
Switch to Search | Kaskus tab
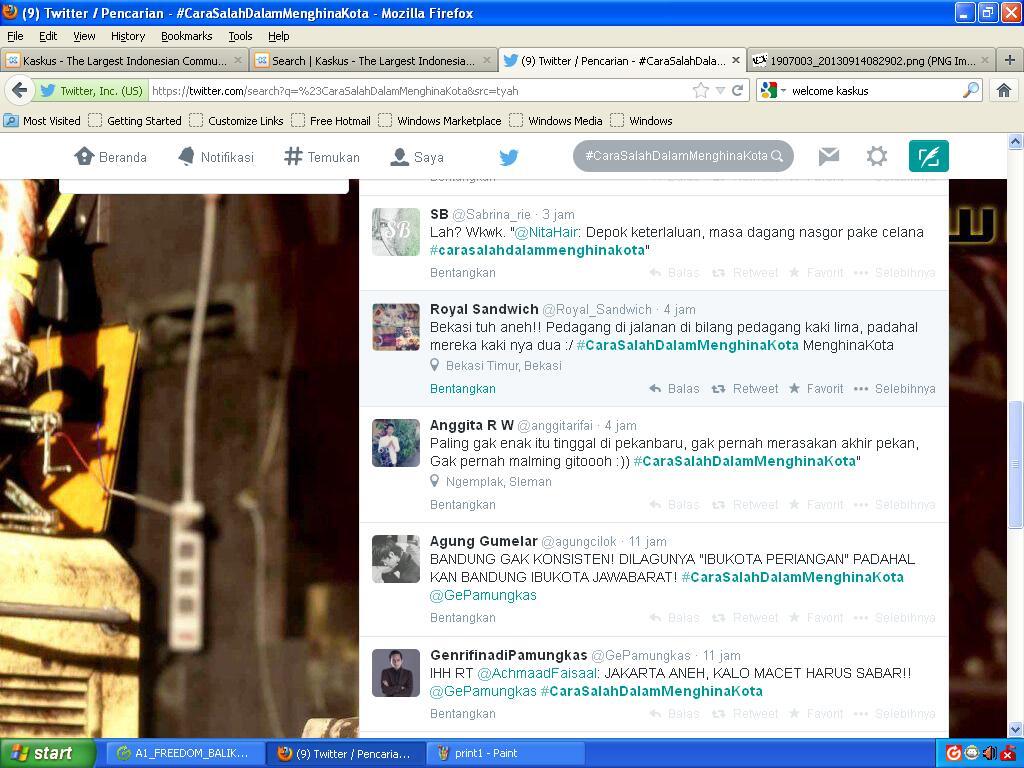pos(373,60)
